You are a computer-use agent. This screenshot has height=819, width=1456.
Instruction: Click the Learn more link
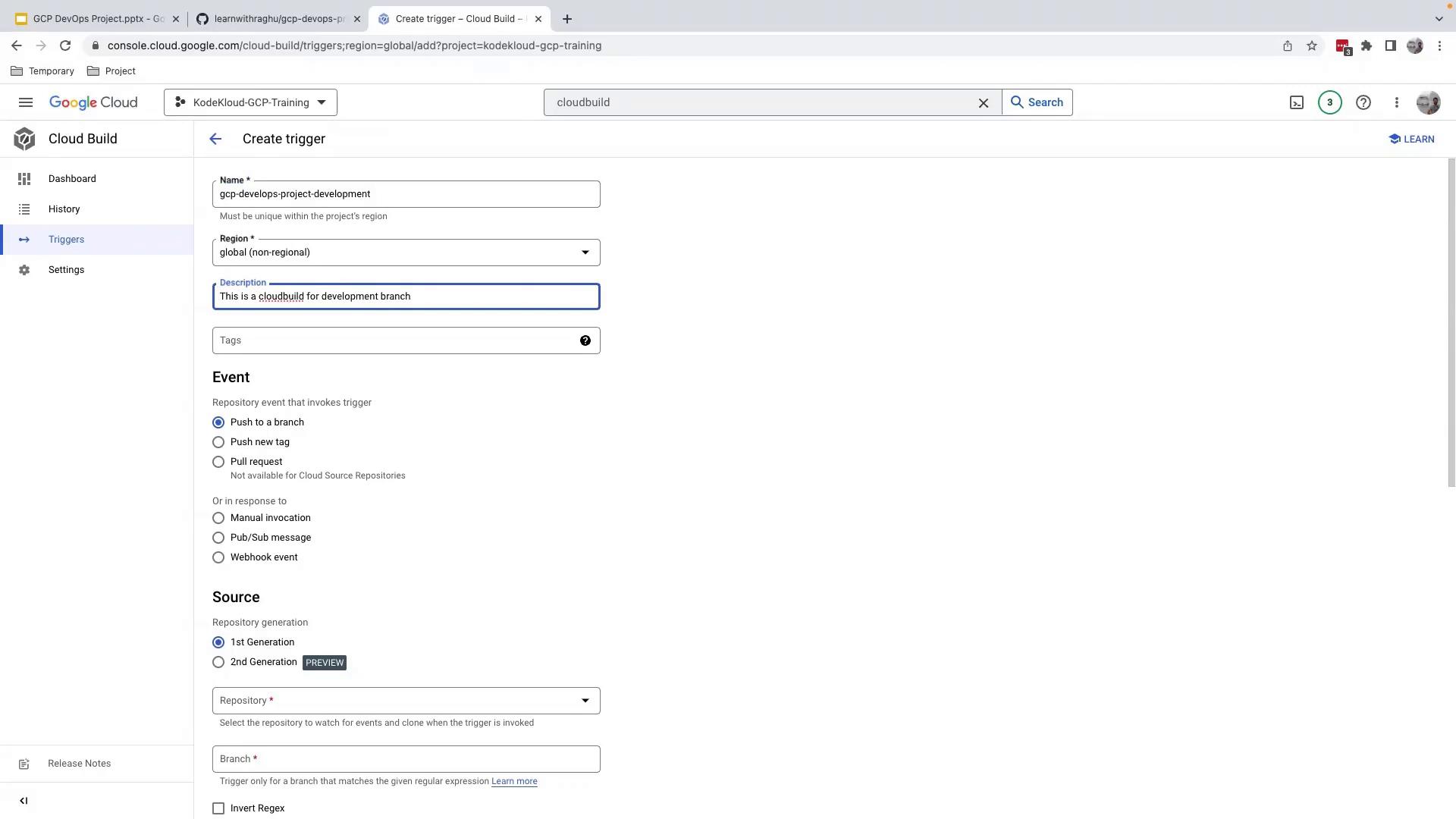tap(514, 781)
